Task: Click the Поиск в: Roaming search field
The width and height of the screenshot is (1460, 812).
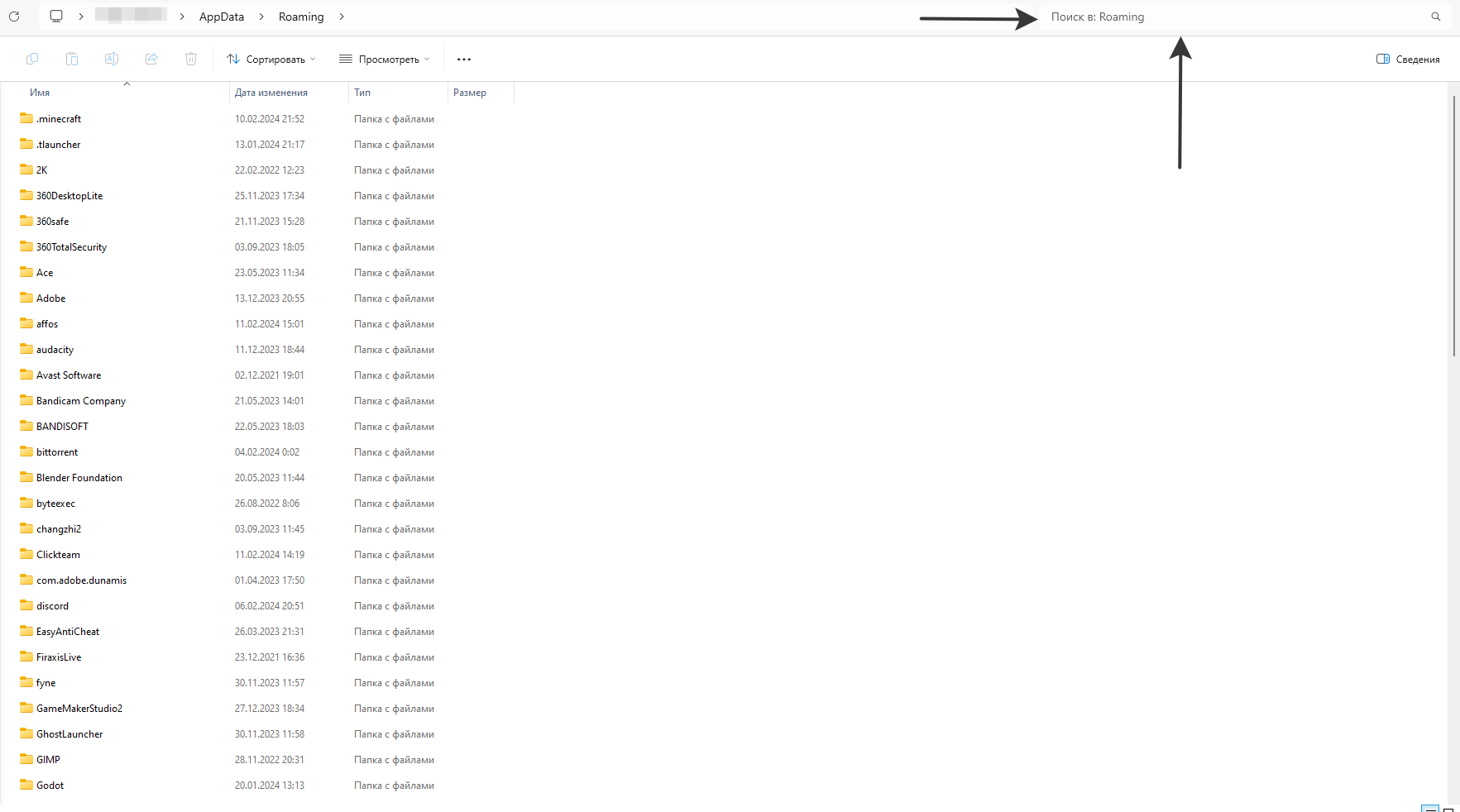Action: point(1245,17)
